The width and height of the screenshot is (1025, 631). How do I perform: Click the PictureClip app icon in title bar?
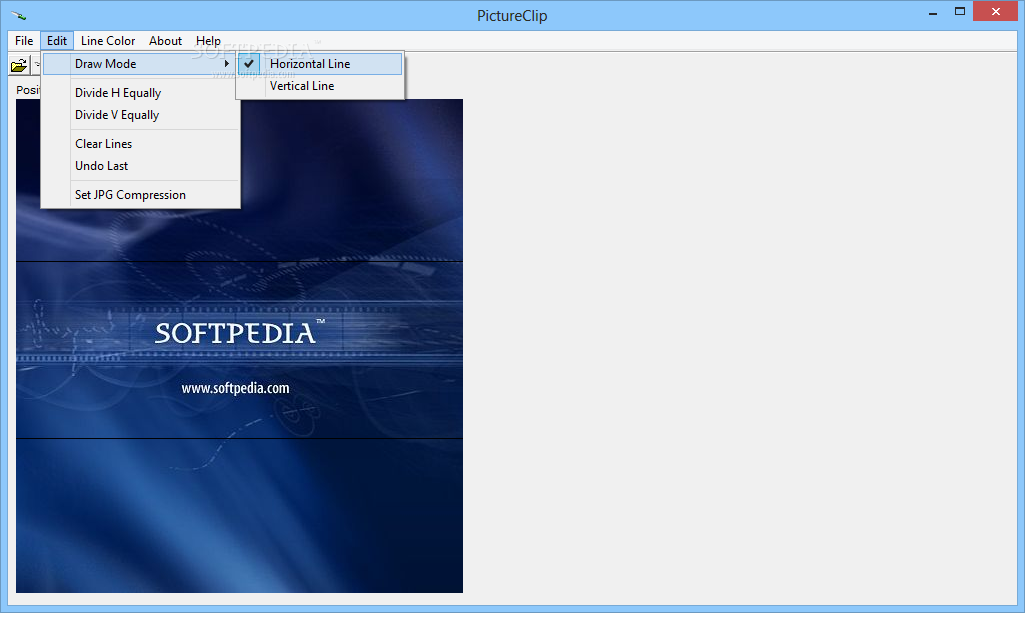point(18,15)
